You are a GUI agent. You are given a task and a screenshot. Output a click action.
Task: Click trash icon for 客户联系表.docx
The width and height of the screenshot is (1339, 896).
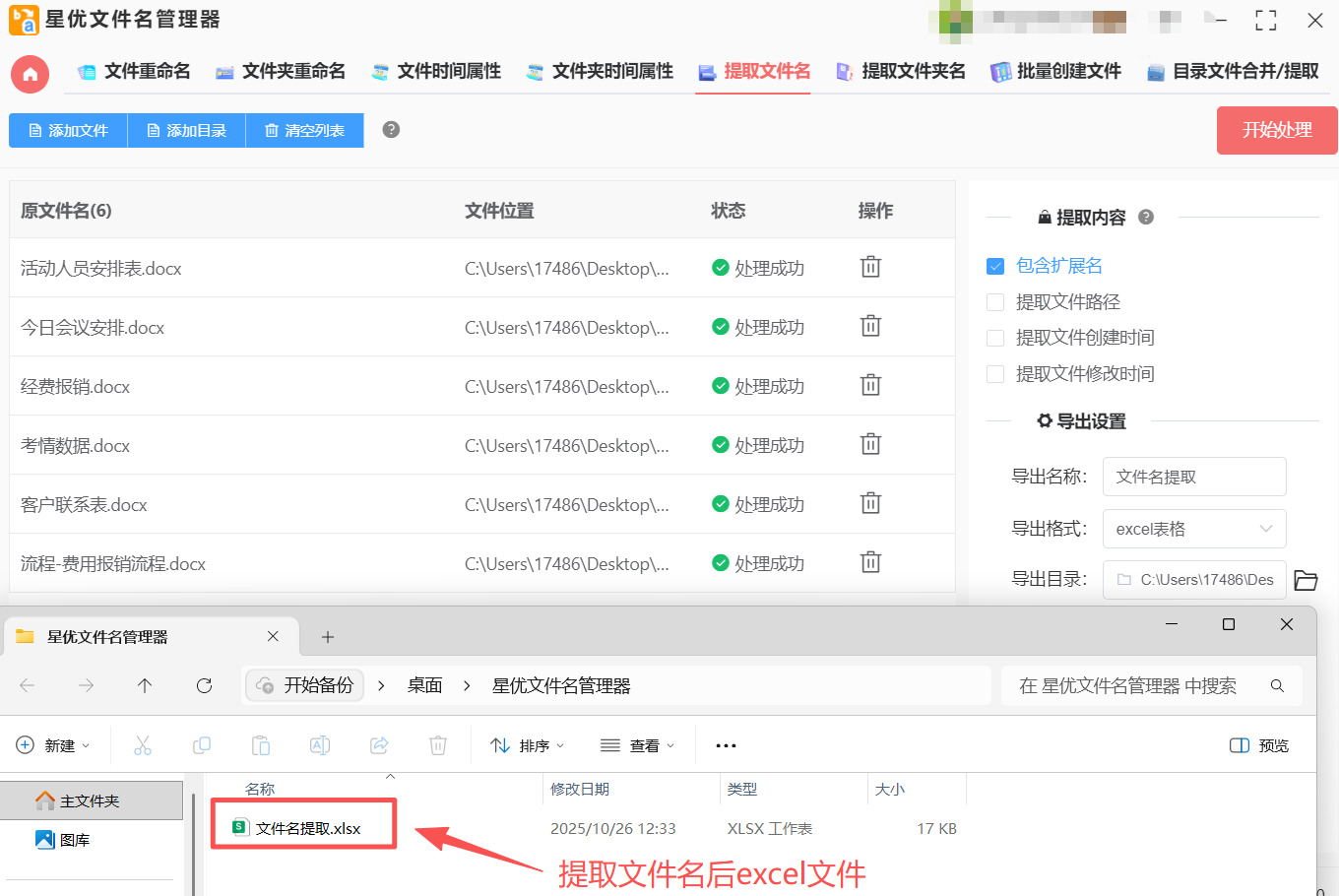(870, 503)
